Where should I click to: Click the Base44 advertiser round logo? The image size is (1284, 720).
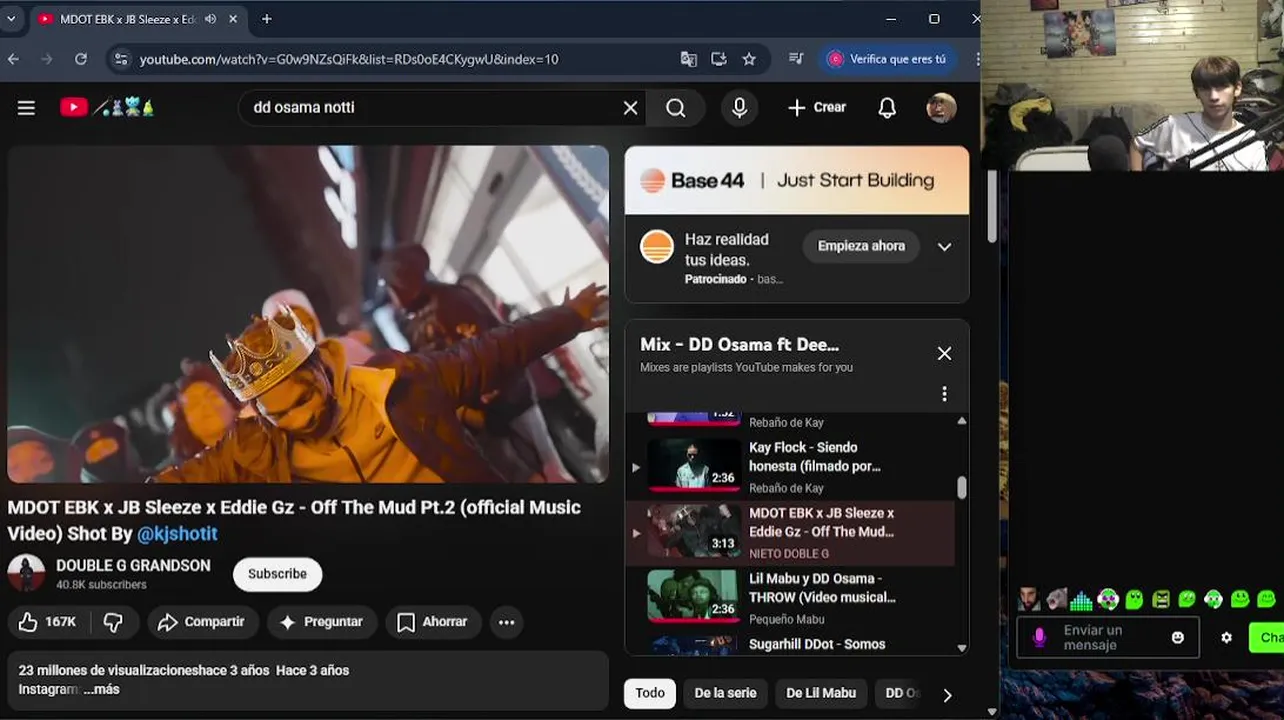click(657, 246)
